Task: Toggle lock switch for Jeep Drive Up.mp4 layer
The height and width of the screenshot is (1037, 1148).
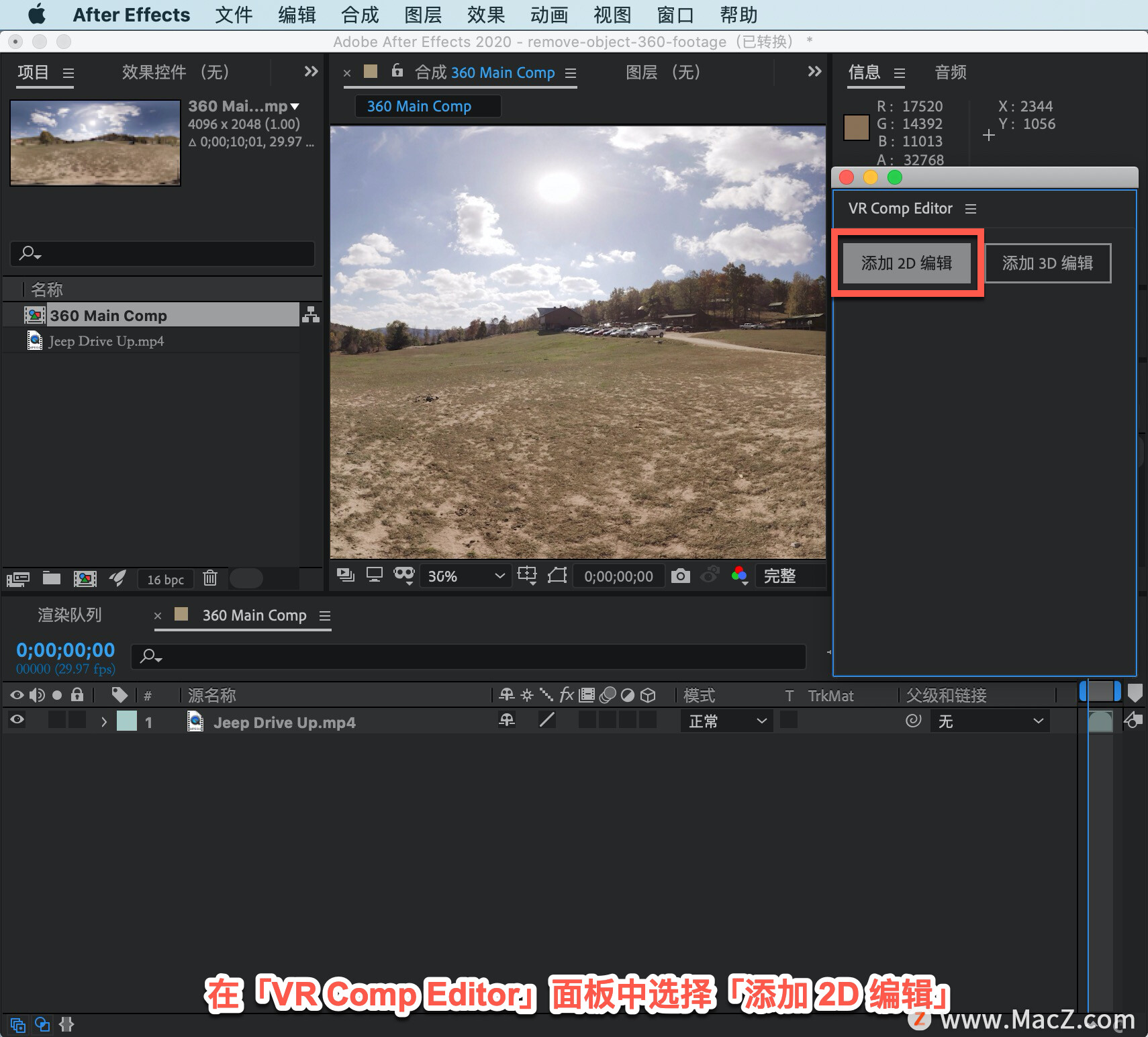Action: (x=77, y=720)
